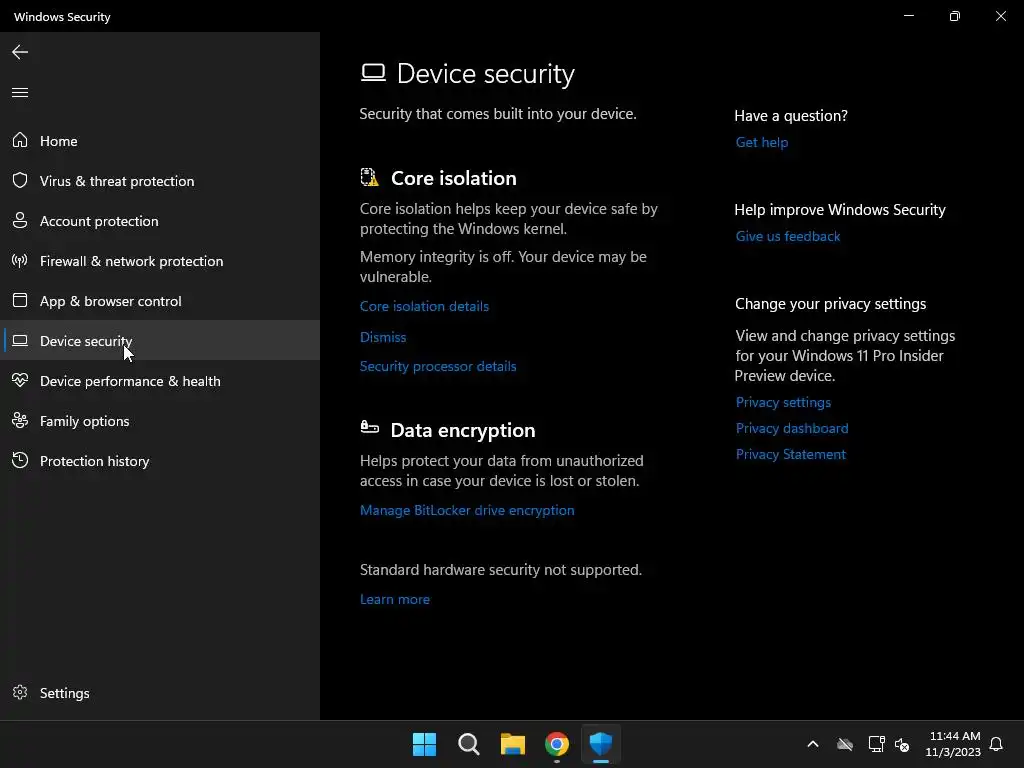Click the Core isolation heading
This screenshot has width=1024, height=768.
453,178
